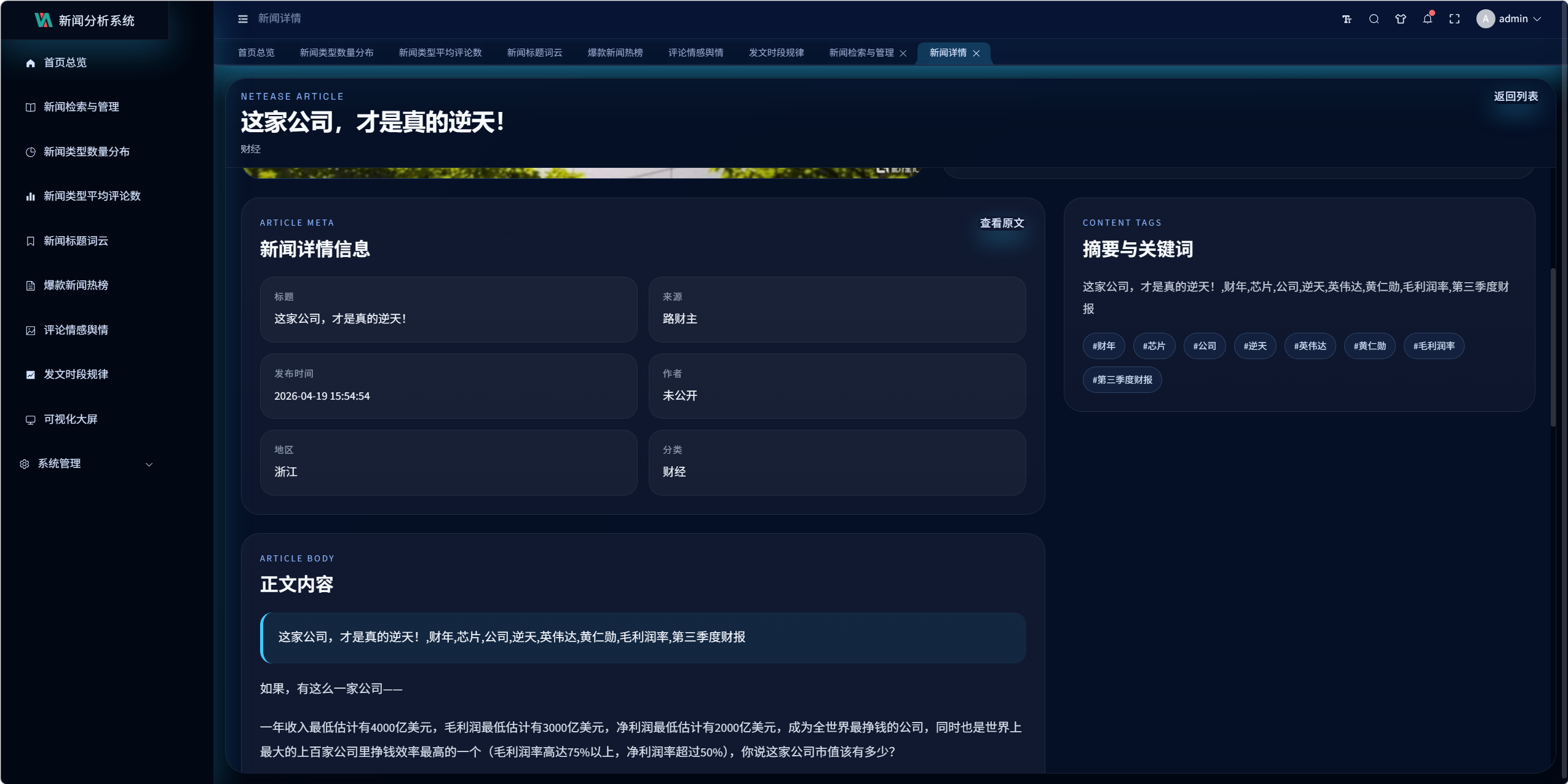The width and height of the screenshot is (1568, 784).
Task: Click the bar chart icon 新闻类型平均评论数
Action: [30, 196]
